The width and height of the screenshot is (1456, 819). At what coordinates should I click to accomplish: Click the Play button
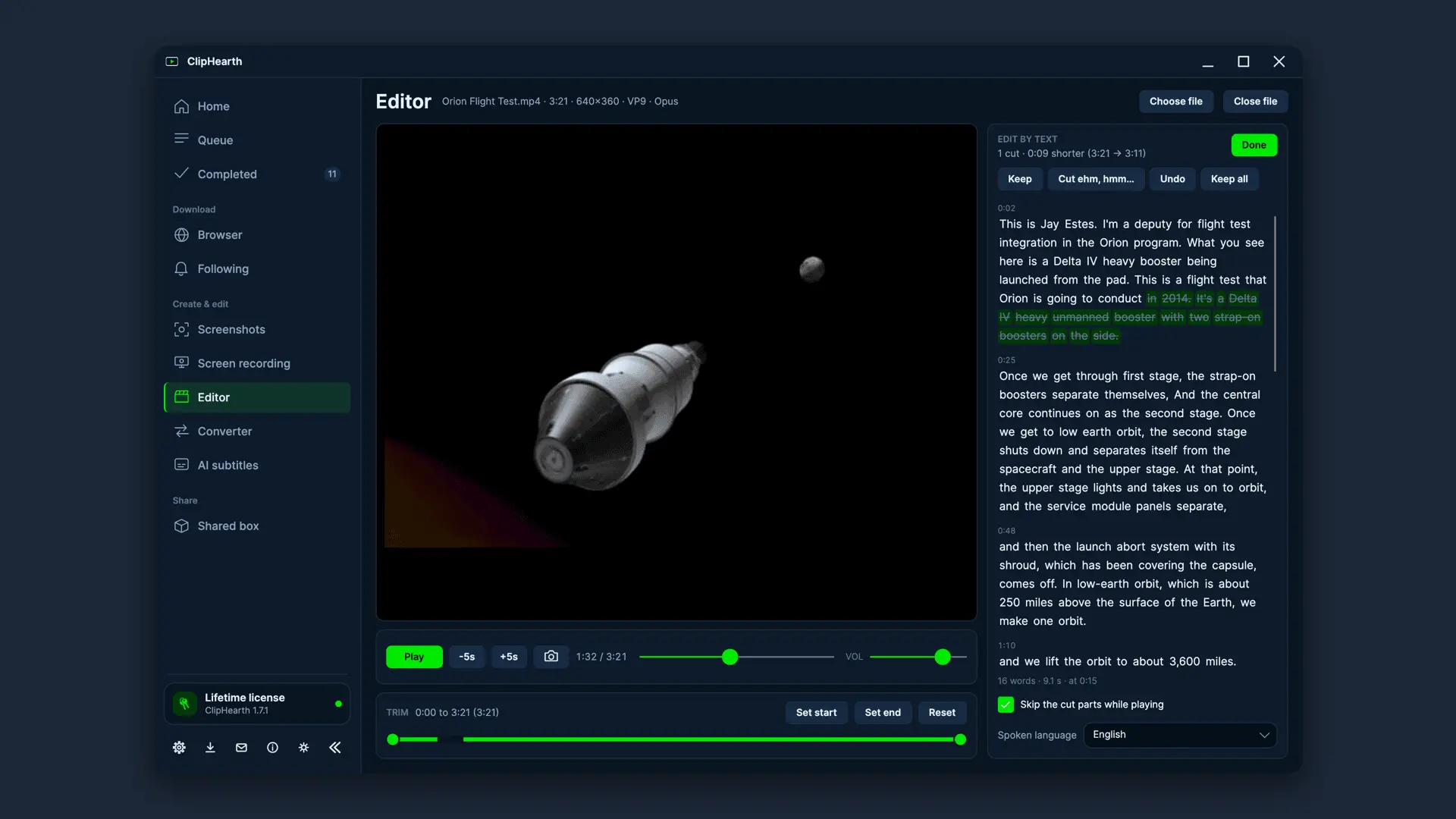(x=414, y=657)
